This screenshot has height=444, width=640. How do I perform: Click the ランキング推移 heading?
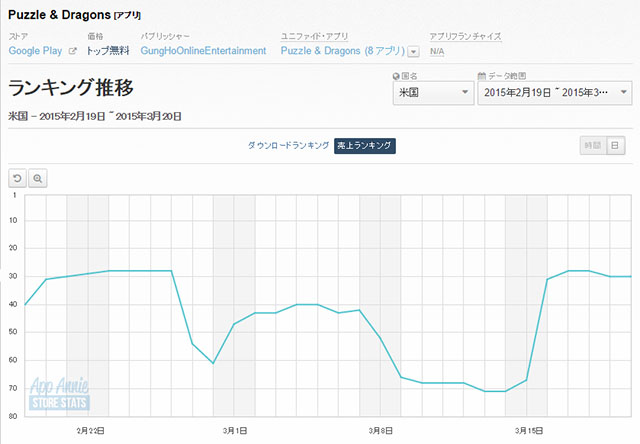[71, 87]
